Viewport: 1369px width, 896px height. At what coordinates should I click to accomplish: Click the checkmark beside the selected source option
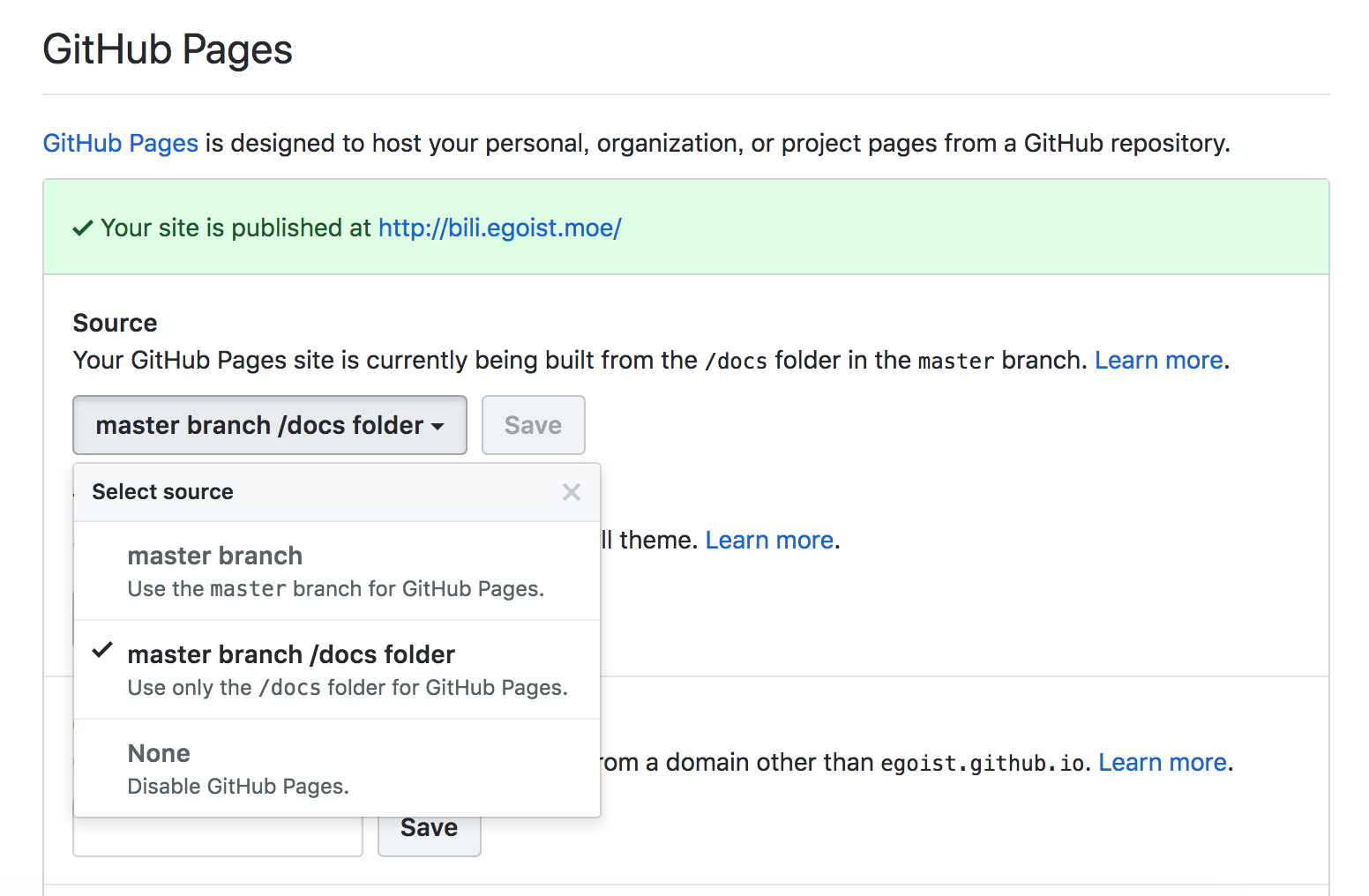pyautogui.click(x=103, y=651)
